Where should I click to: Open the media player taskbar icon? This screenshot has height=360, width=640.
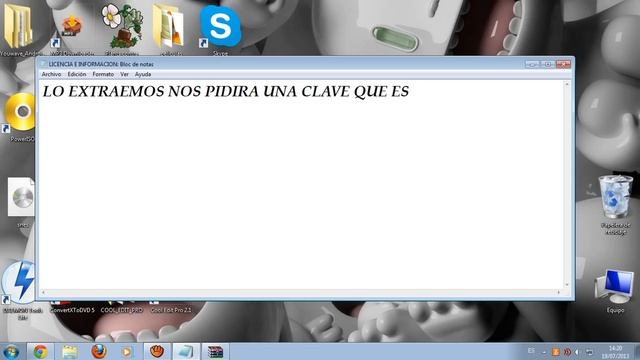click(127, 351)
